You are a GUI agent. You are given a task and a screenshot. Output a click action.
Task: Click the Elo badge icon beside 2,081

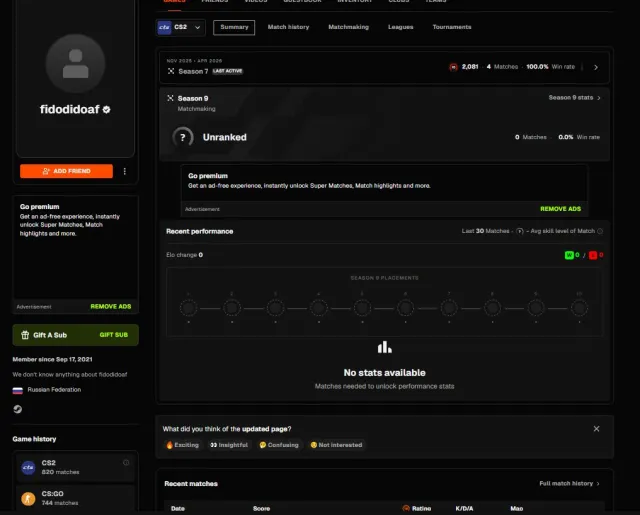coord(453,67)
